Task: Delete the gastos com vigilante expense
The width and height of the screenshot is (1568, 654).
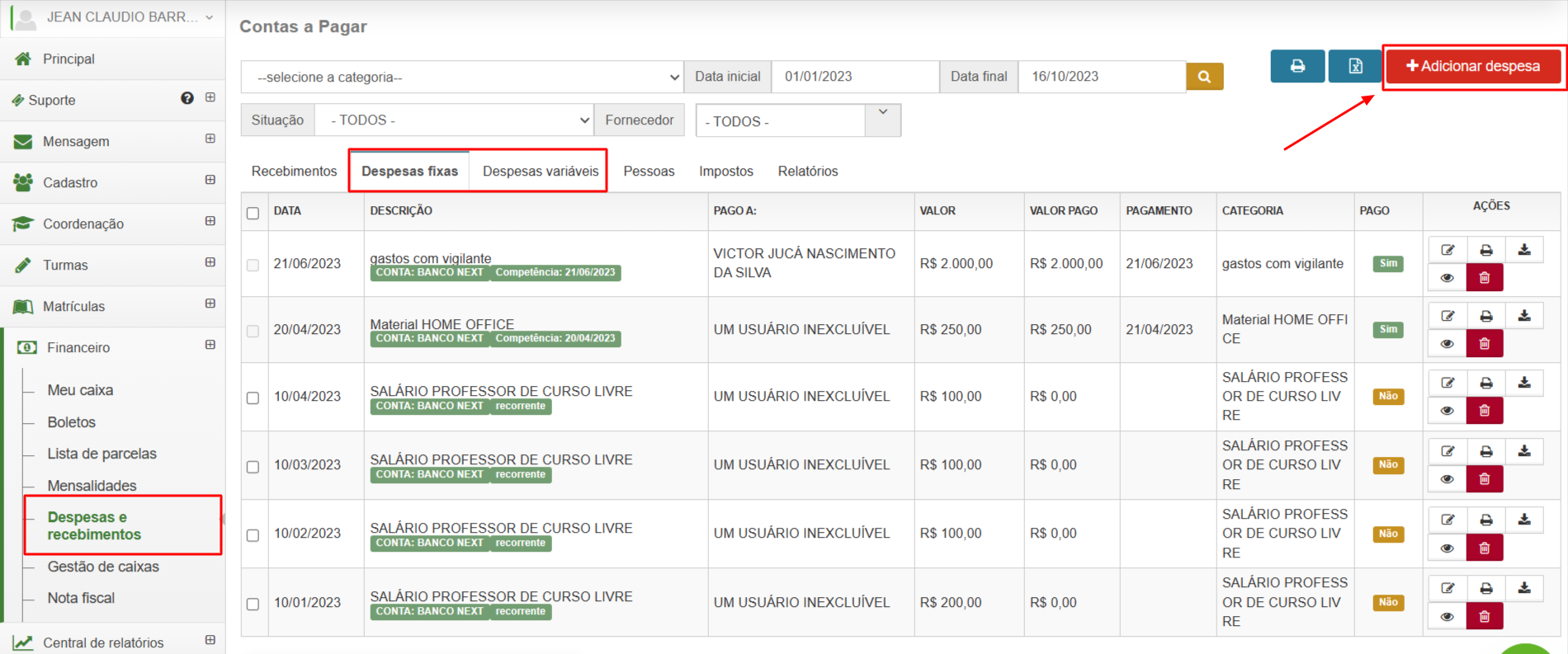Action: coord(1485,278)
